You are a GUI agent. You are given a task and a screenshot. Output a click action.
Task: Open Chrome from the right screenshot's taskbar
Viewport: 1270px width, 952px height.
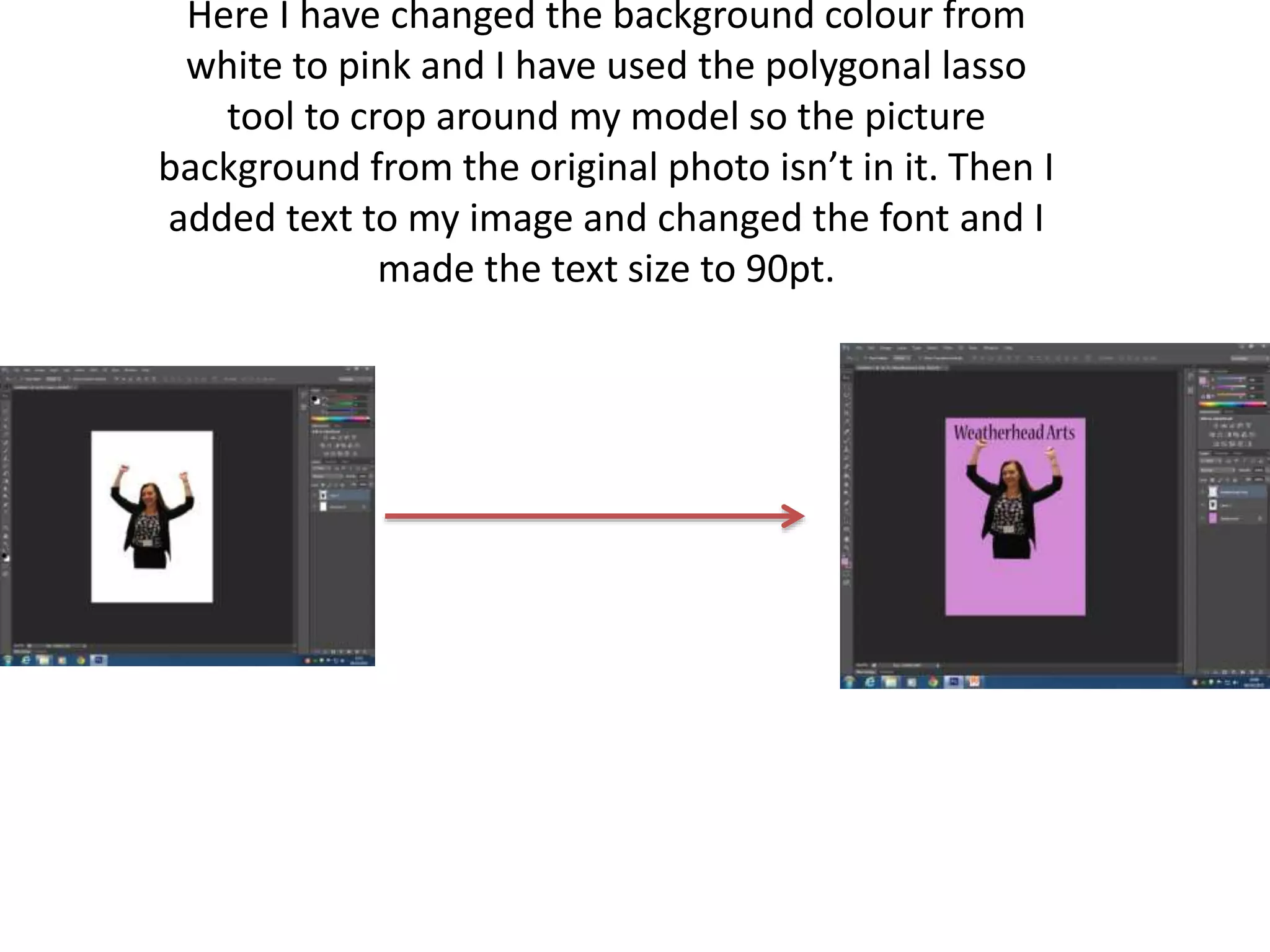click(x=933, y=682)
